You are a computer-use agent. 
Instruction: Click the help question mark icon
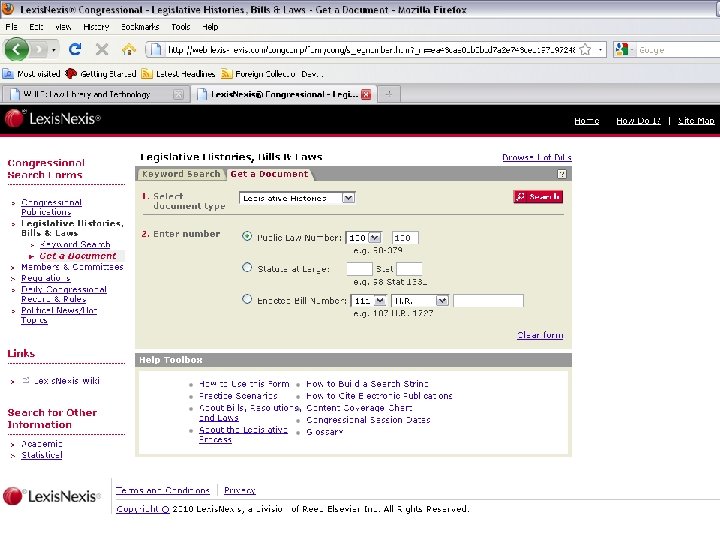[562, 174]
